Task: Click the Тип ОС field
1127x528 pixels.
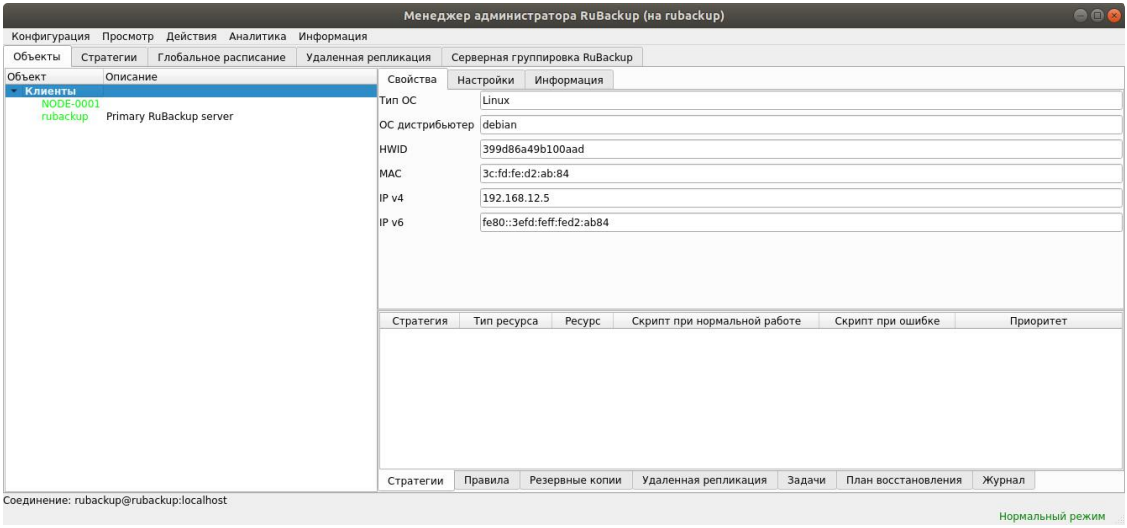Action: coord(801,101)
